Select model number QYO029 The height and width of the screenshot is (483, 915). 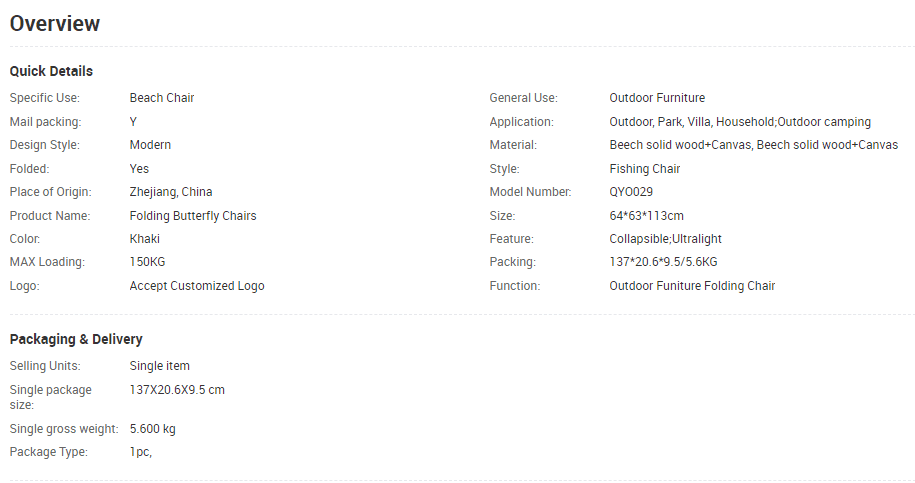(x=631, y=192)
